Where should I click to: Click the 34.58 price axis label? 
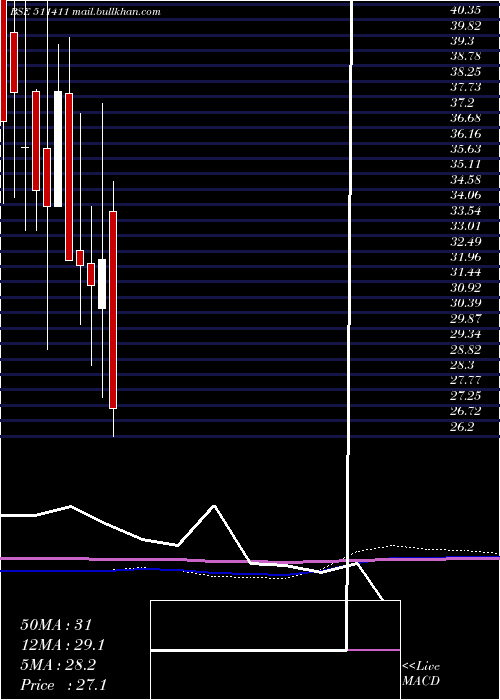pyautogui.click(x=465, y=180)
